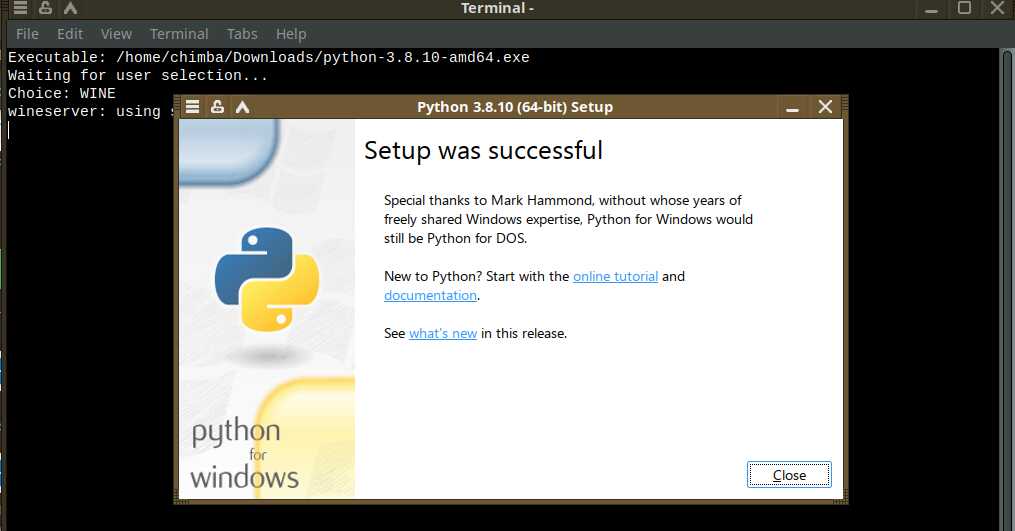Open the what's new link
The image size is (1015, 531).
tap(443, 333)
